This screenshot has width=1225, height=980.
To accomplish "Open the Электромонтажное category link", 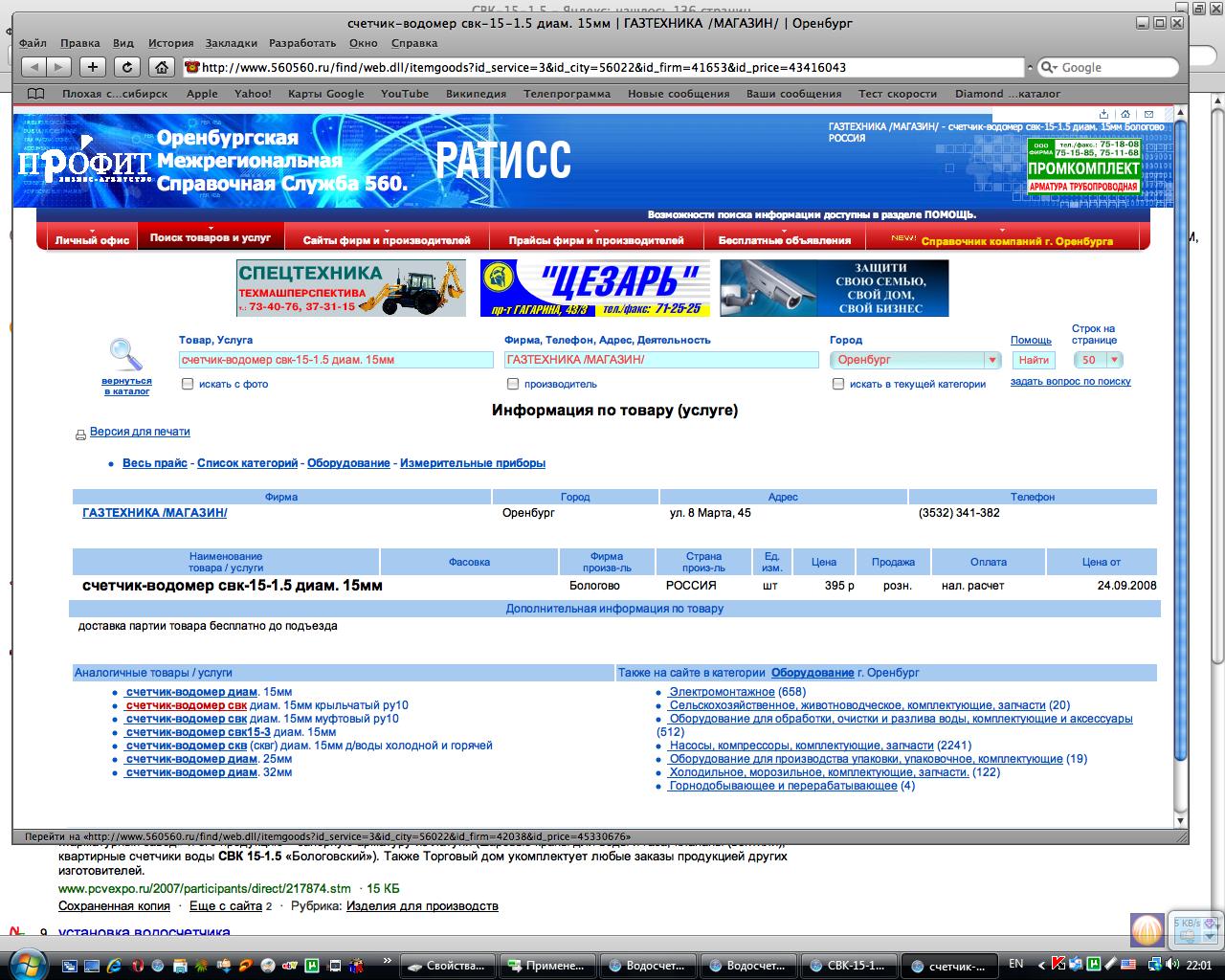I will click(722, 692).
